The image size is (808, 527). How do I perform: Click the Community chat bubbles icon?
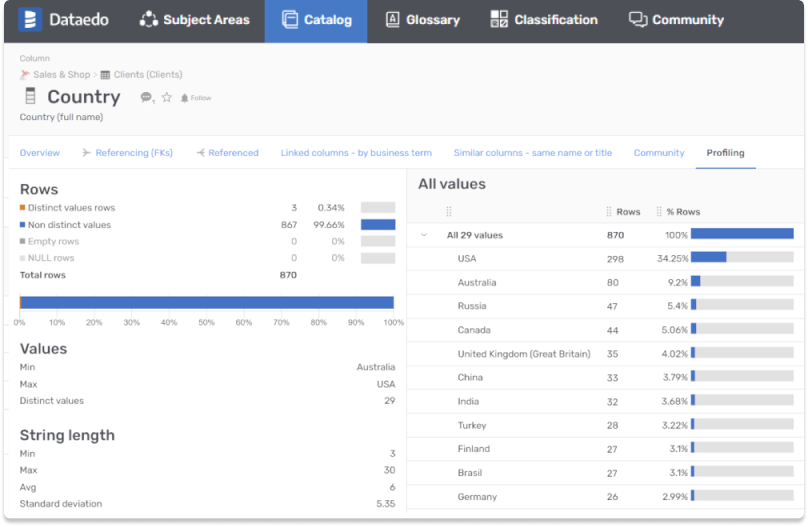[x=637, y=19]
